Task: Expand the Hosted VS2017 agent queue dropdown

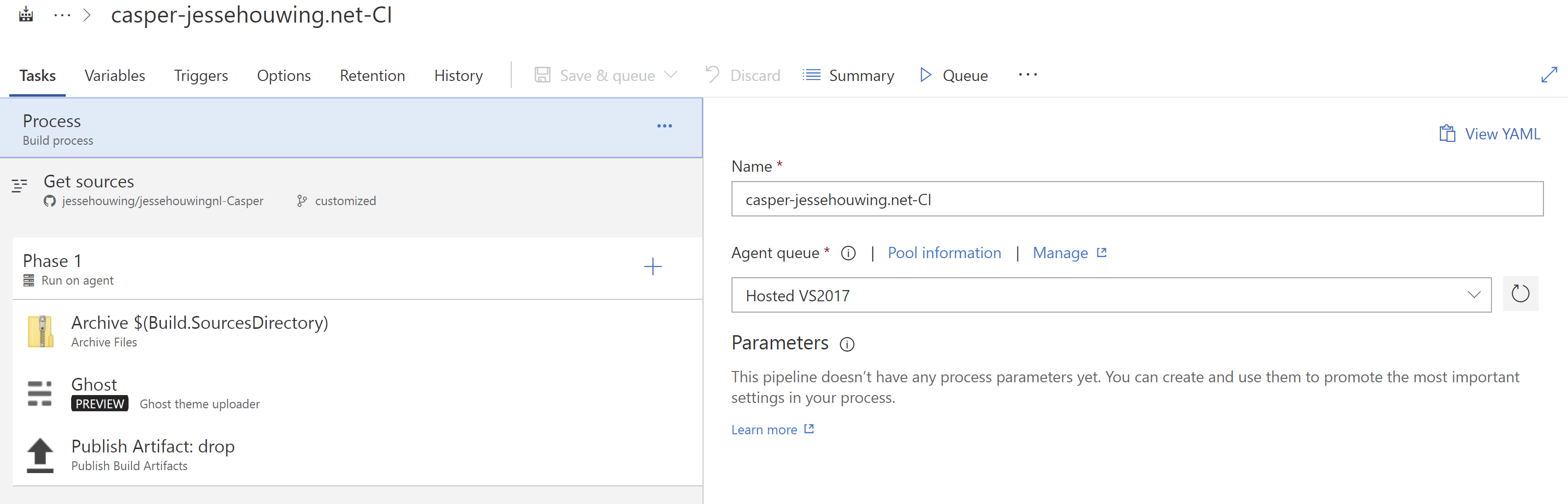Action: [x=1474, y=295]
